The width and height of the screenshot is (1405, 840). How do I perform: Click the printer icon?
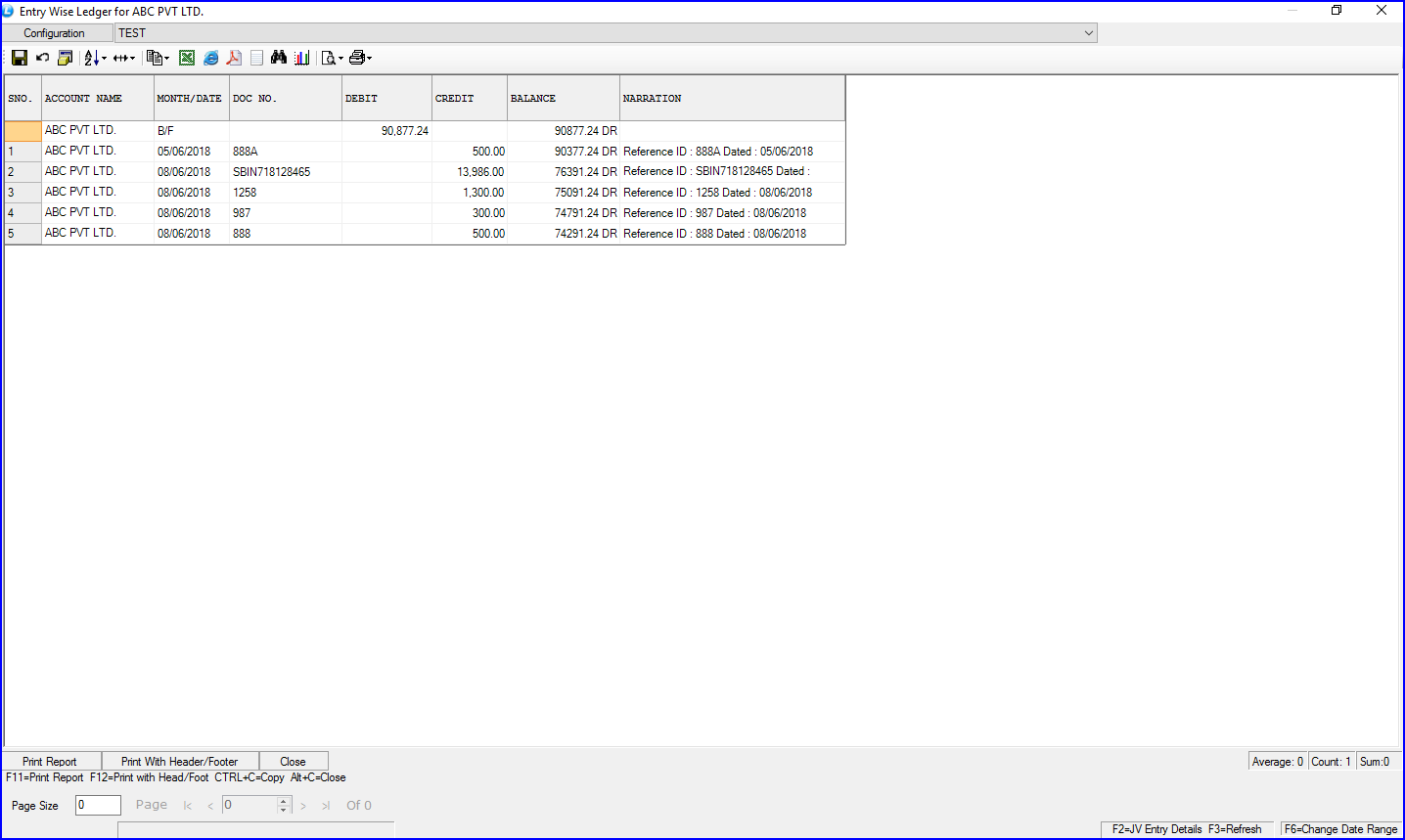tap(357, 58)
